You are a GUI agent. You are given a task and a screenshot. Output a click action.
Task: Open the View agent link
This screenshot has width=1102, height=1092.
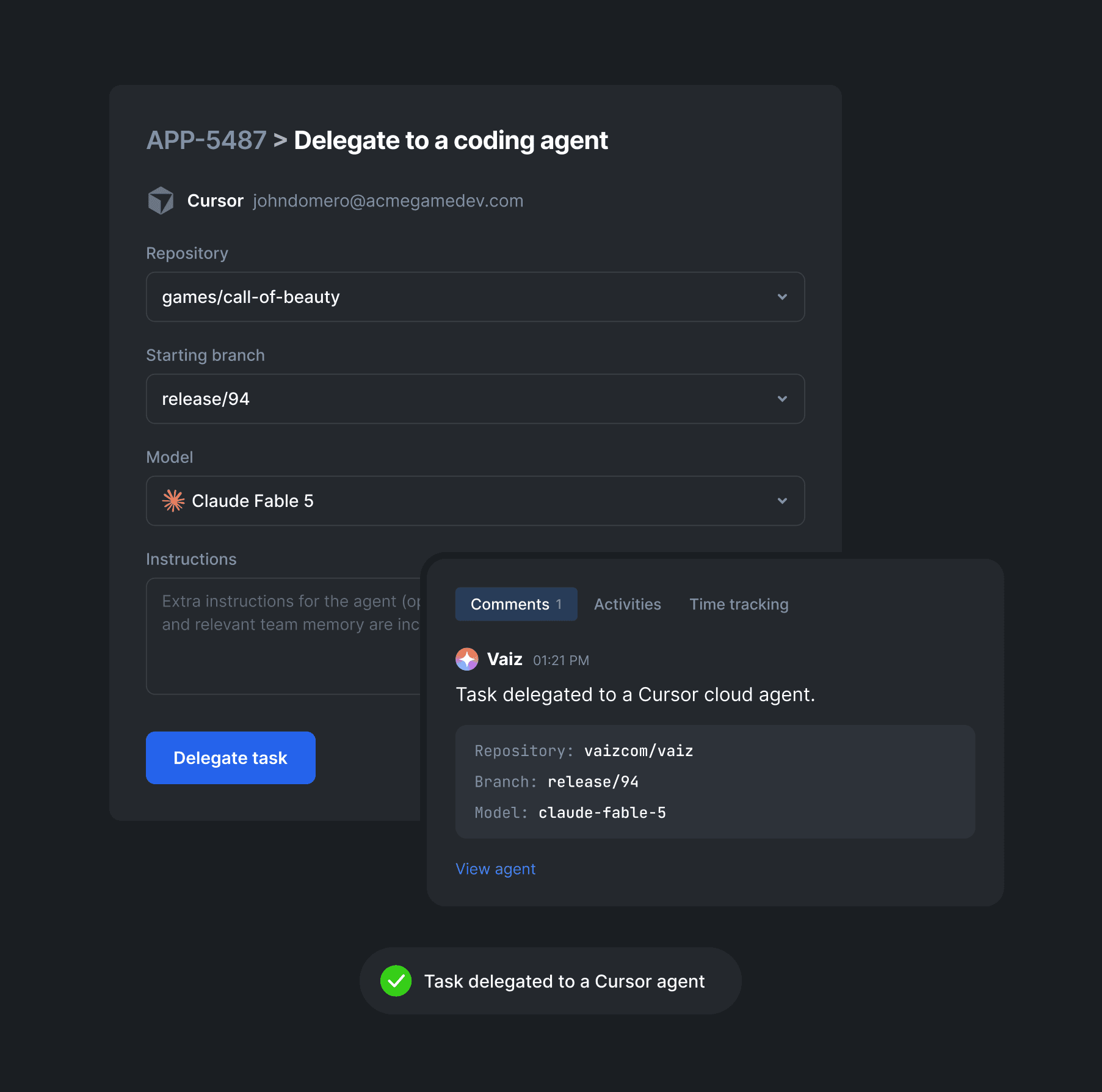pos(496,868)
